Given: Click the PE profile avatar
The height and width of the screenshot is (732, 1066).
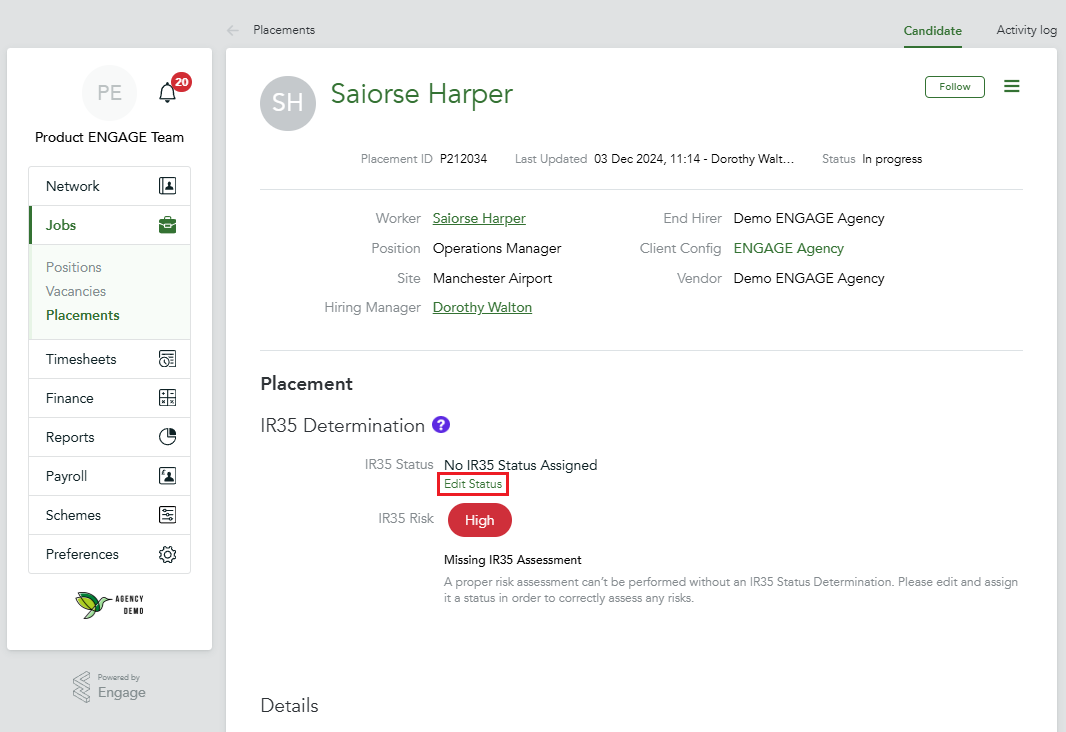Looking at the screenshot, I should coord(109,92).
